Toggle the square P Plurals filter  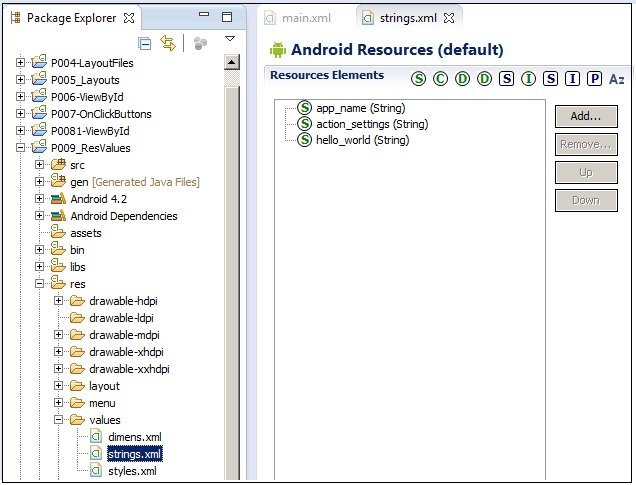594,79
